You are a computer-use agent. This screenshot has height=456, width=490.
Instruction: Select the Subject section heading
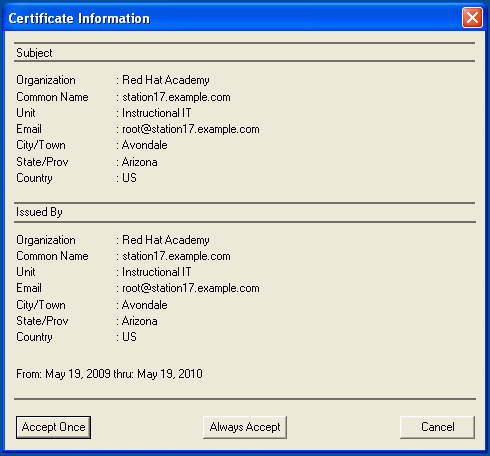click(34, 53)
